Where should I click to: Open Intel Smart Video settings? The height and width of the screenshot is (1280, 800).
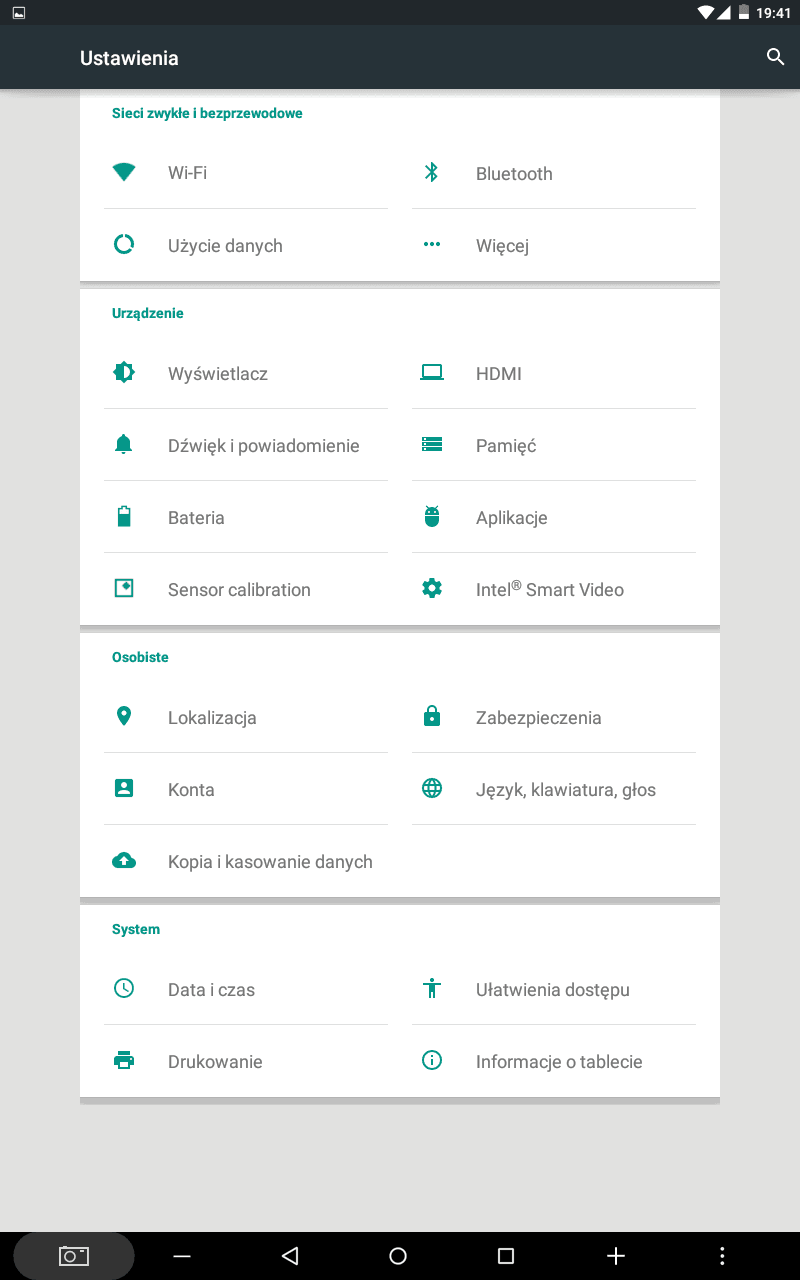(554, 589)
